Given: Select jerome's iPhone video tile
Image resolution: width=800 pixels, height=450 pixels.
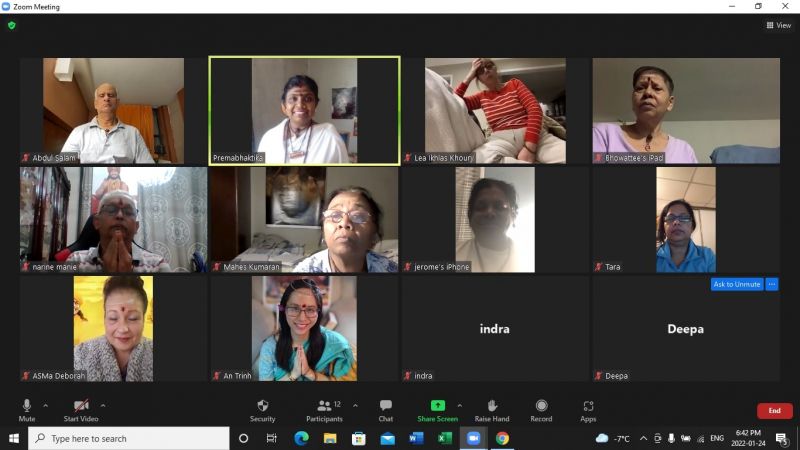Looking at the screenshot, I should click(495, 219).
